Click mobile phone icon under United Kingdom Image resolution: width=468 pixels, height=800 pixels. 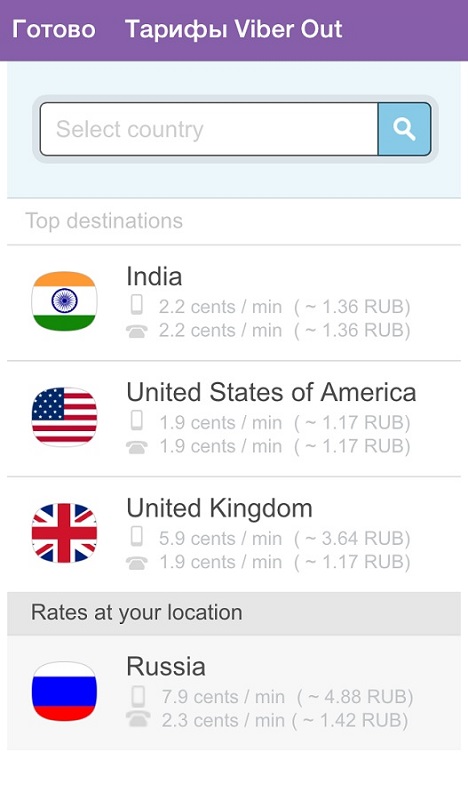pyautogui.click(x=136, y=536)
